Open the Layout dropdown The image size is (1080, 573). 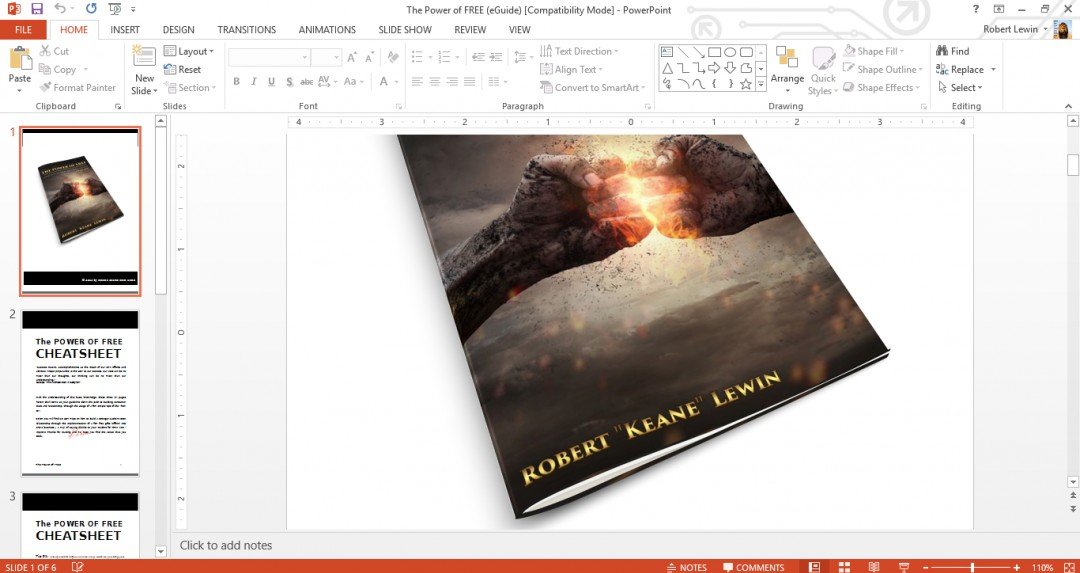[x=189, y=51]
